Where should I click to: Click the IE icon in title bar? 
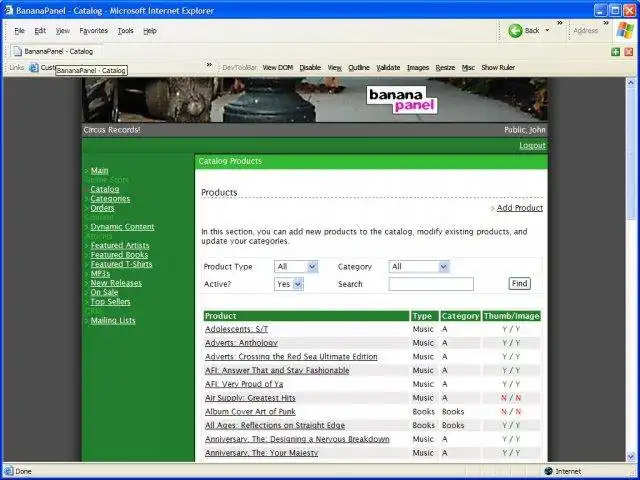pos(8,10)
